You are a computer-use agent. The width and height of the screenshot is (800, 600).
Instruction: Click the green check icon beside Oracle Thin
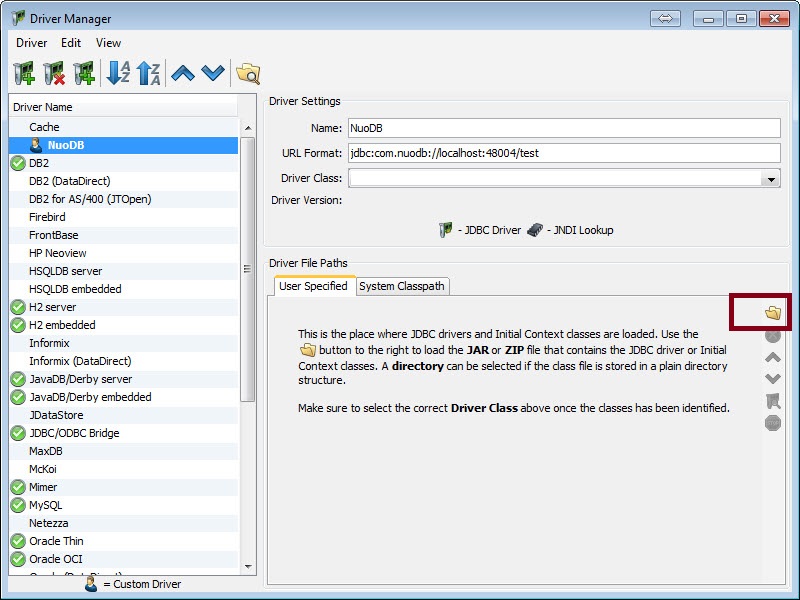point(18,541)
